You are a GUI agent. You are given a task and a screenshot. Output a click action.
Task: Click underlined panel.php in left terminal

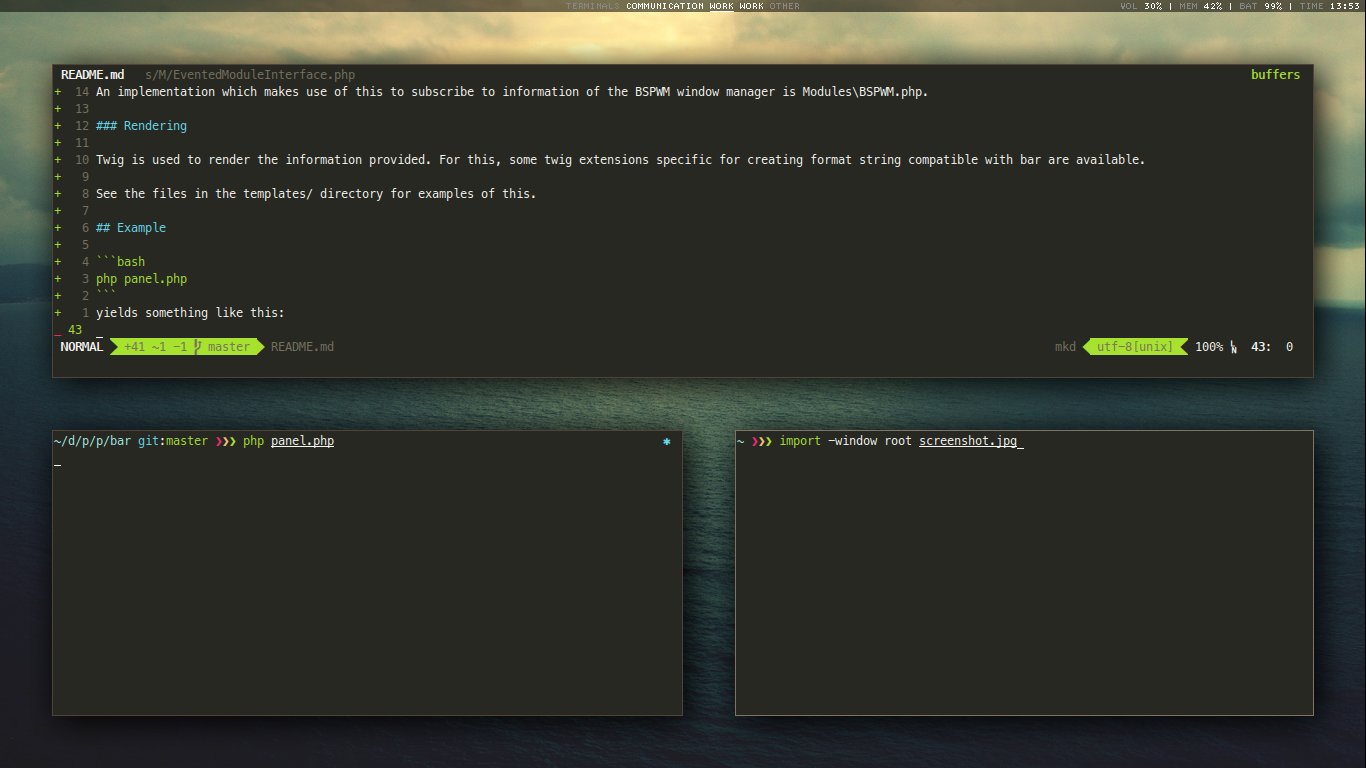[x=302, y=441]
